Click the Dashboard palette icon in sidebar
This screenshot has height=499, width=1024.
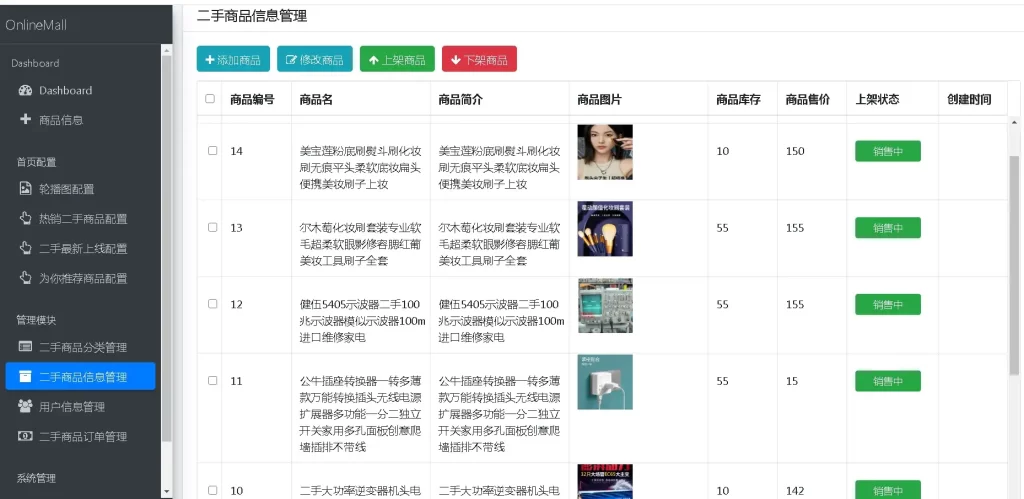pos(25,90)
